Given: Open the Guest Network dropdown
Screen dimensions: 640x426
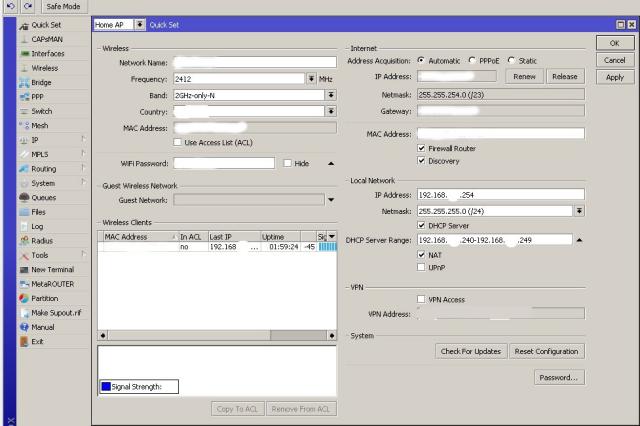Looking at the screenshot, I should click(330, 200).
